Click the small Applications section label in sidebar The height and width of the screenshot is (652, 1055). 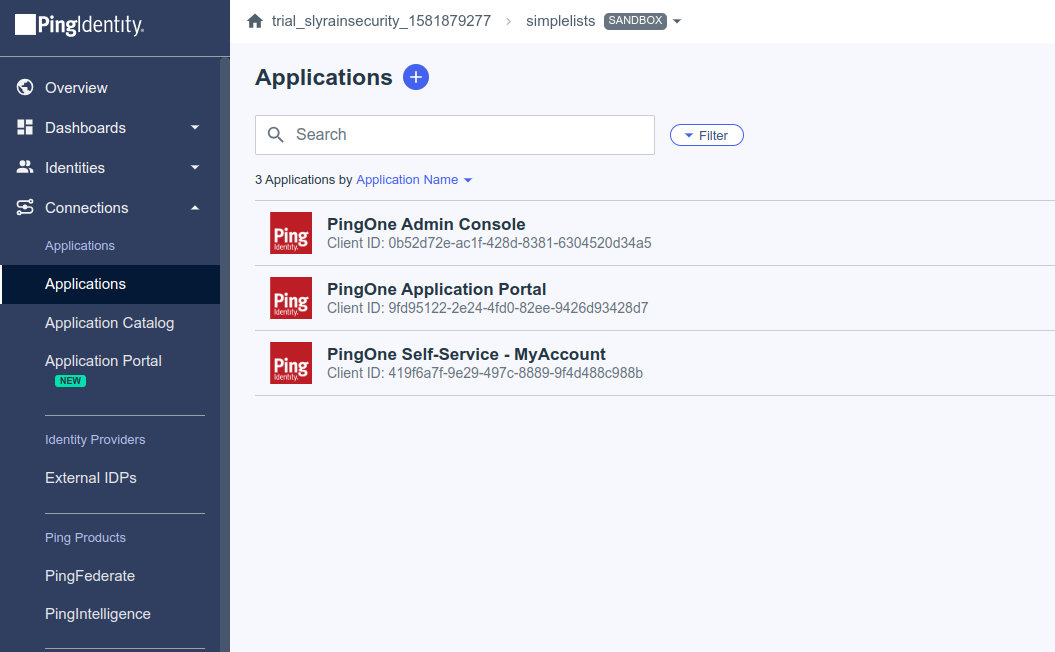[x=80, y=246]
